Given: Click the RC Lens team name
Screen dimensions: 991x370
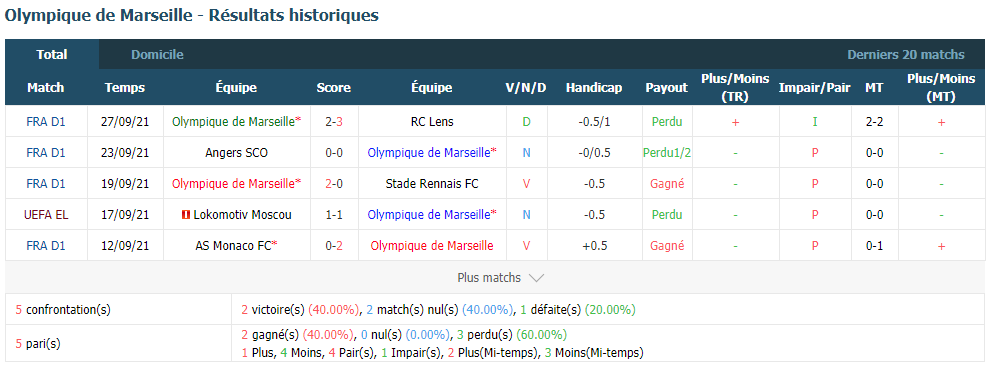Looking at the screenshot, I should 432,122.
